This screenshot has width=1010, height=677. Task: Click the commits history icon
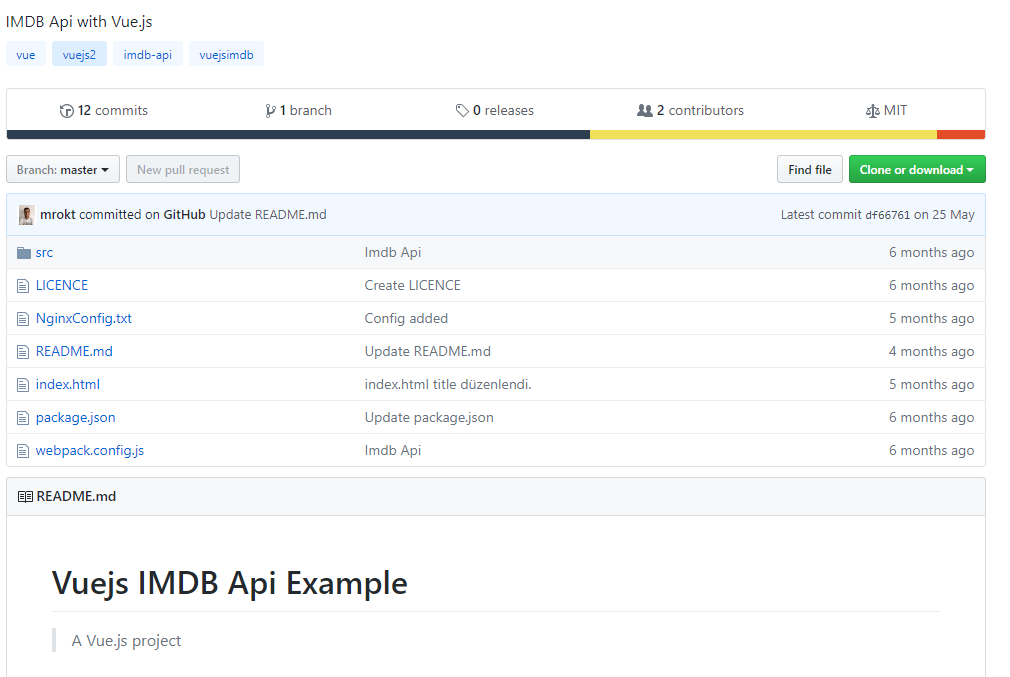(x=66, y=110)
